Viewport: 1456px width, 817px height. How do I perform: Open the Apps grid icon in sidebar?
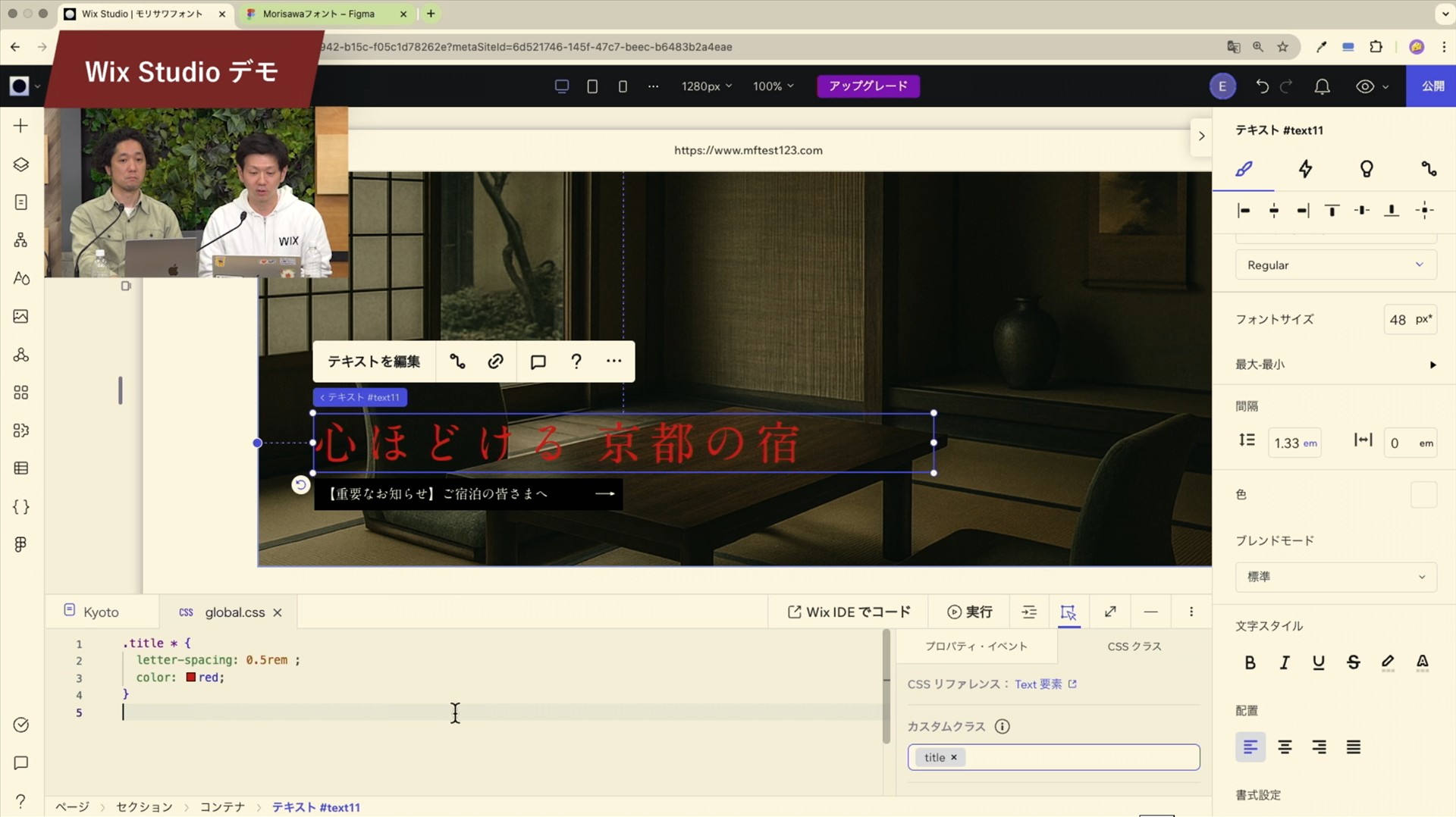(x=20, y=393)
